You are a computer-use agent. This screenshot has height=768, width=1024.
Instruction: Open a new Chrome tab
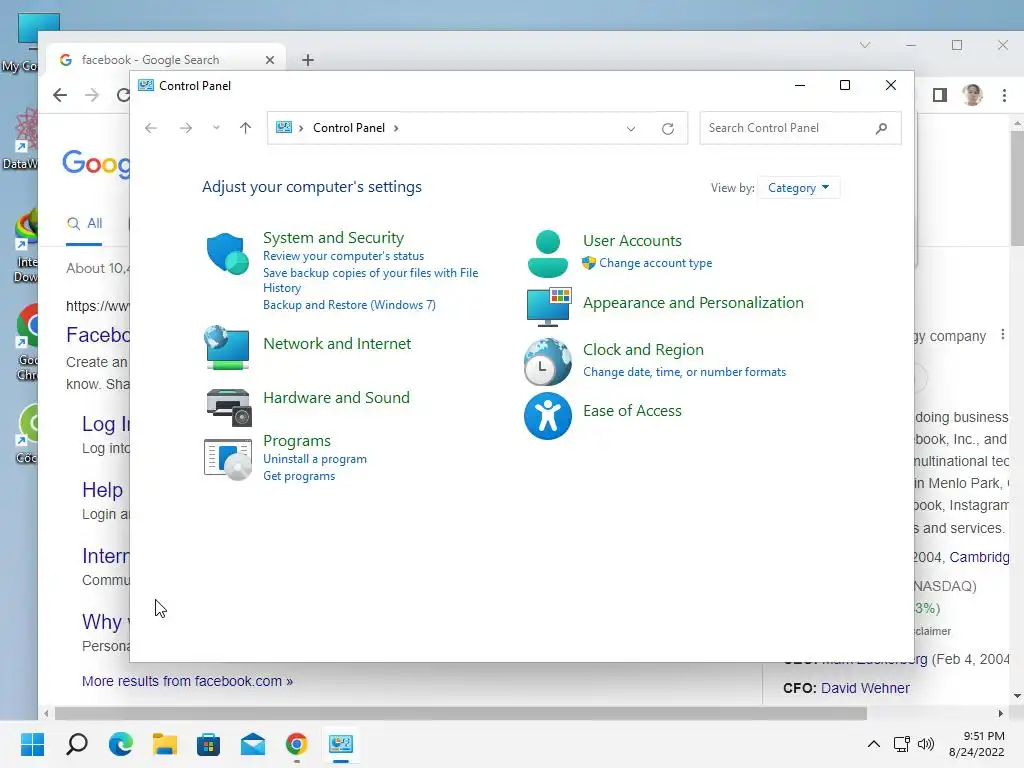(308, 60)
